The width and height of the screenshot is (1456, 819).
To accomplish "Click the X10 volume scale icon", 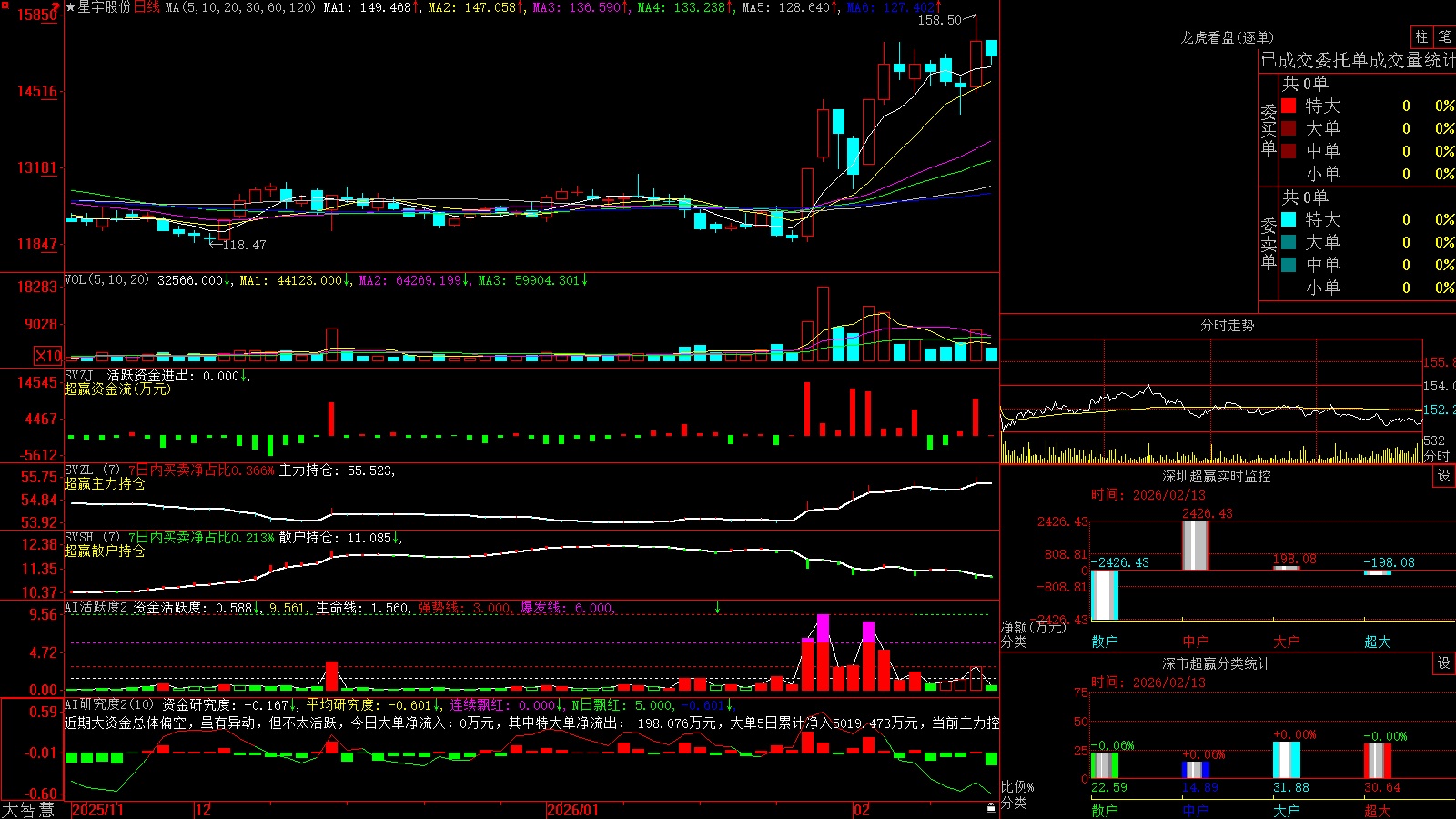I will 48,356.
